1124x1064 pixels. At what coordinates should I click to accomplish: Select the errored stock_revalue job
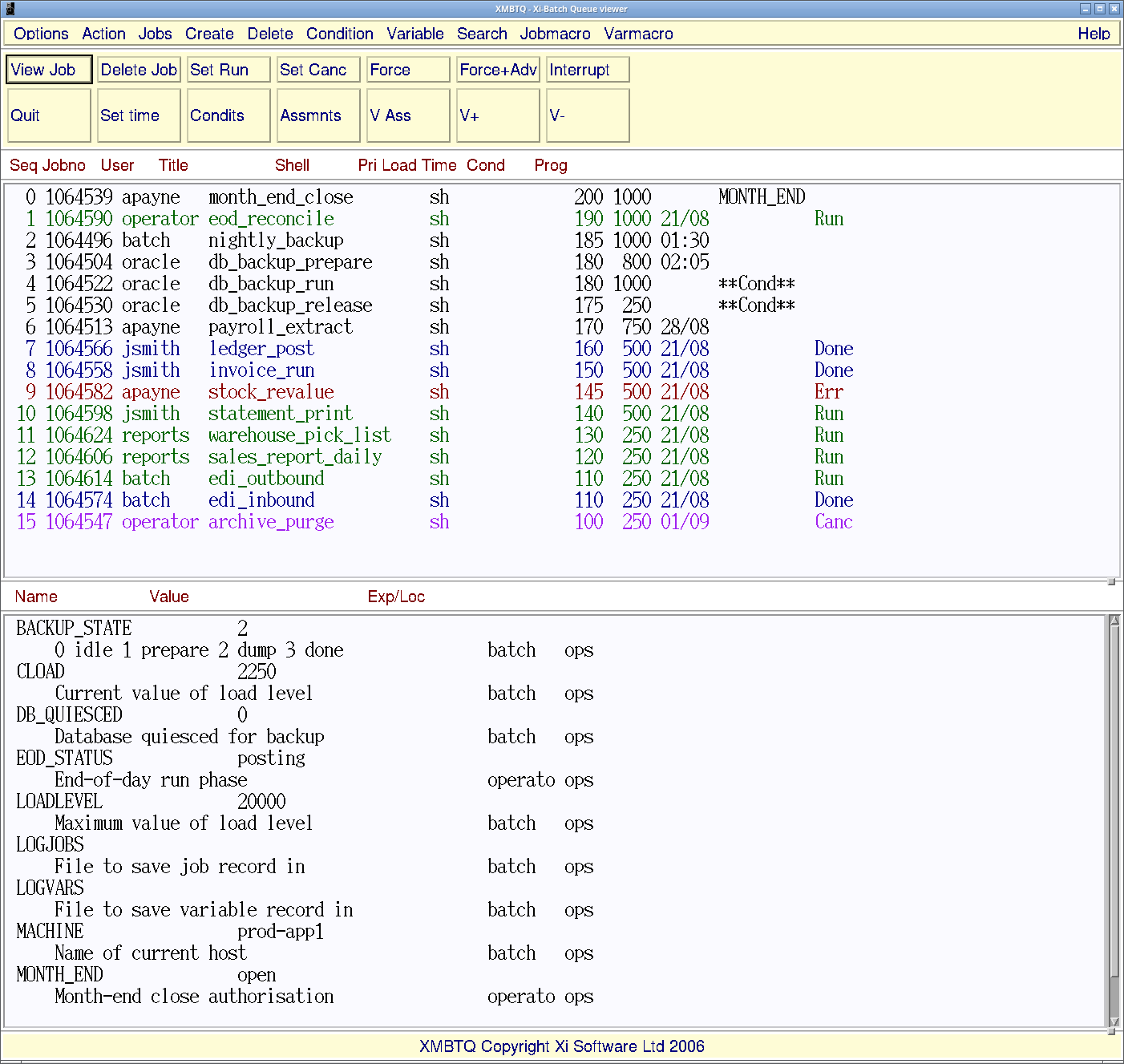pos(561,392)
